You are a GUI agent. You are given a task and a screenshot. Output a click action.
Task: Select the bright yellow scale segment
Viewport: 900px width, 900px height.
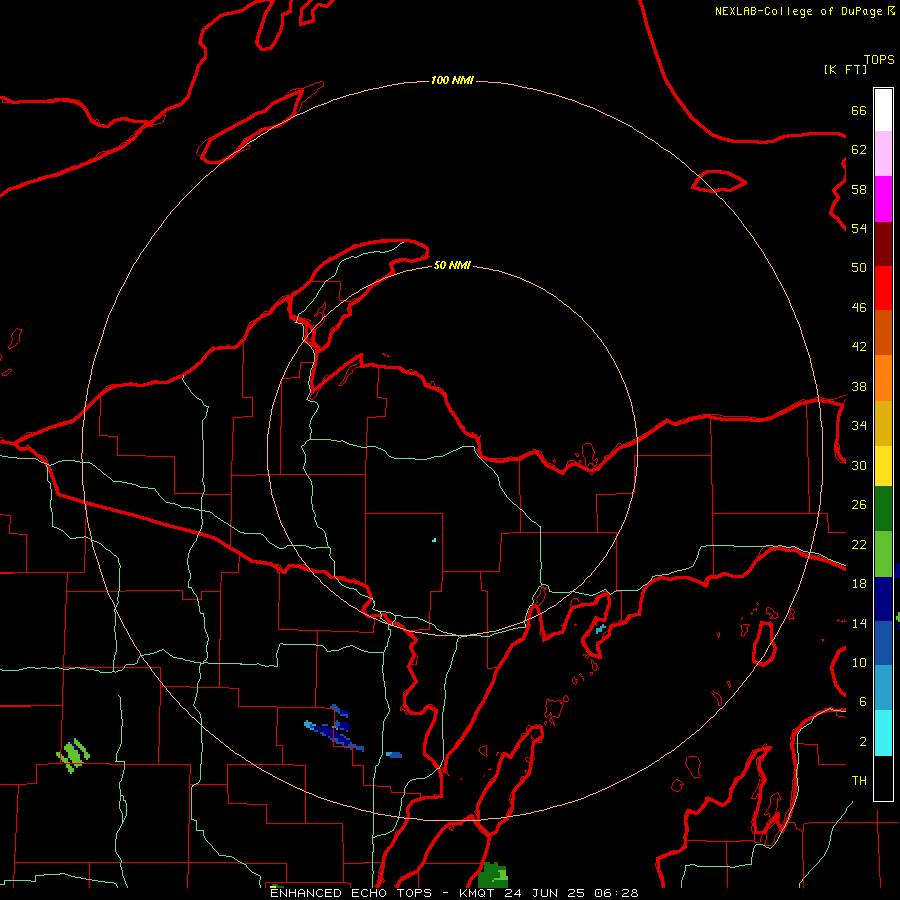click(x=883, y=466)
